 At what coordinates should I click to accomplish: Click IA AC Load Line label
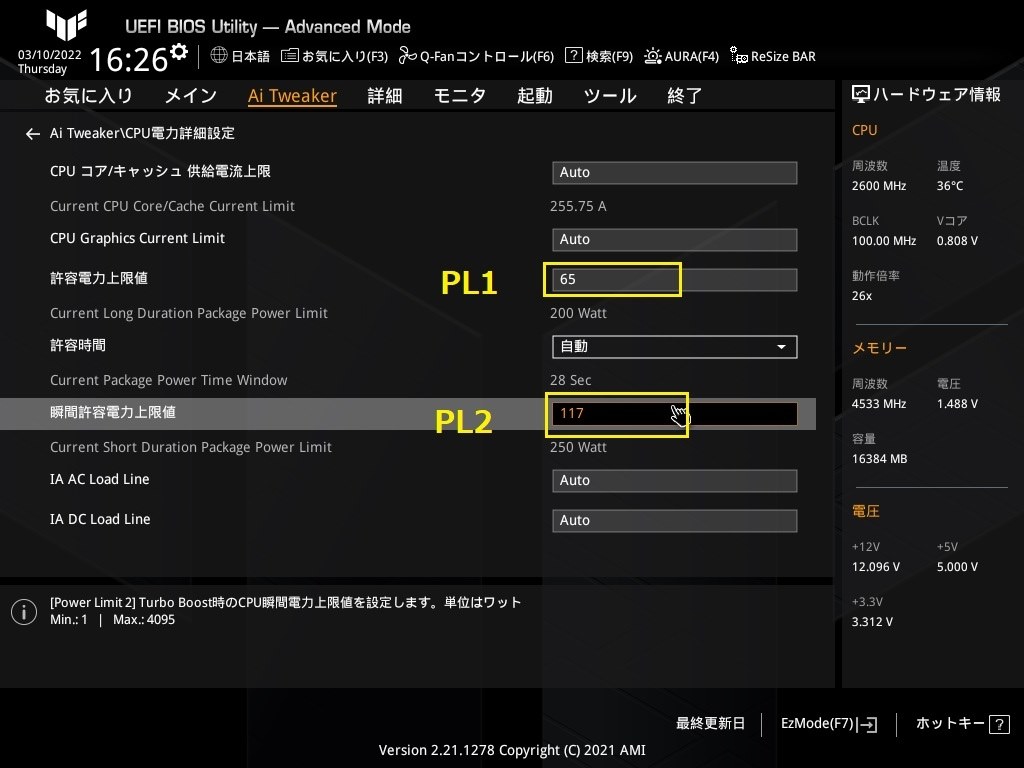pyautogui.click(x=99, y=479)
